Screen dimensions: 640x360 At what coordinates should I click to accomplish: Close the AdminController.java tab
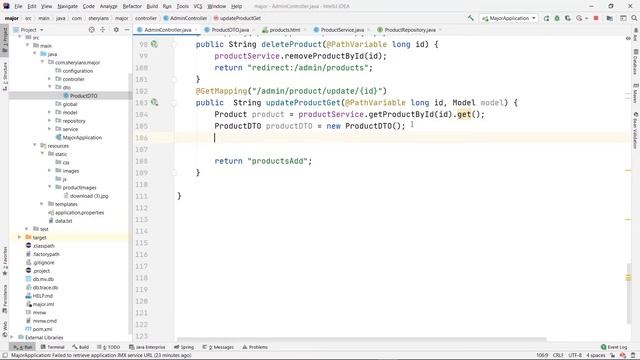(x=196, y=30)
